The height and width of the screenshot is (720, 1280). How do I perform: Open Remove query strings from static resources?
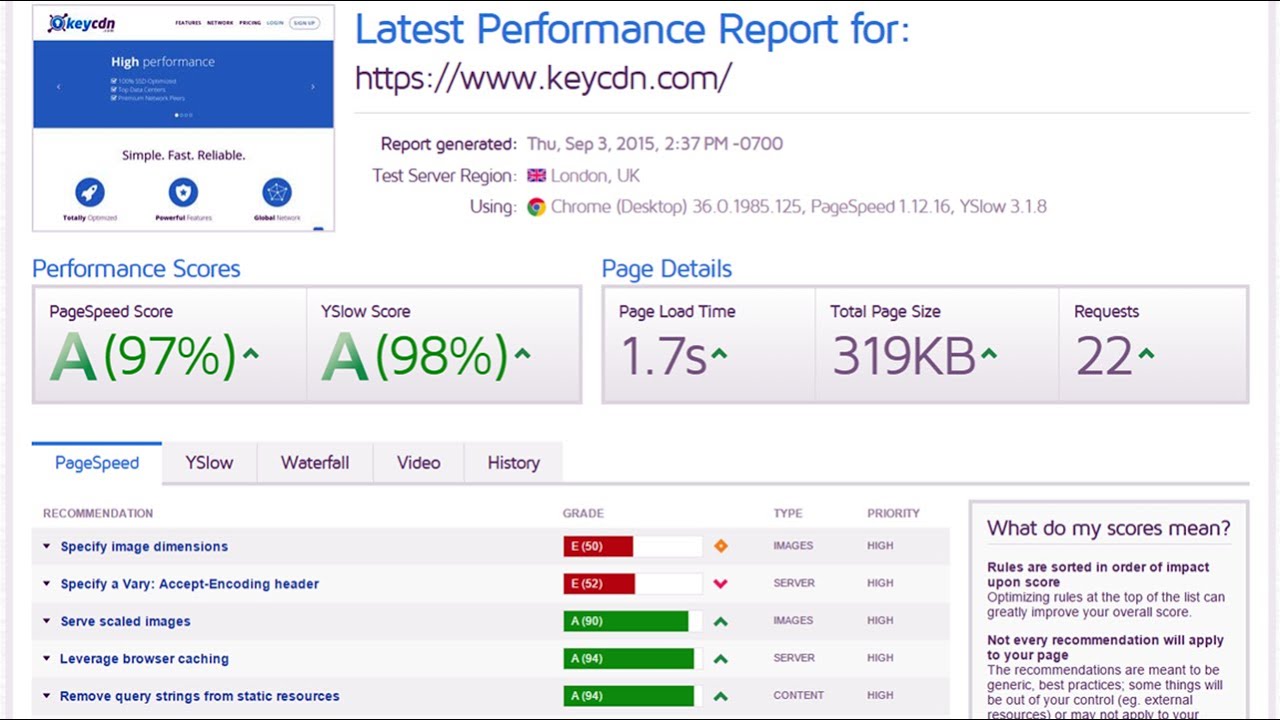tap(199, 696)
